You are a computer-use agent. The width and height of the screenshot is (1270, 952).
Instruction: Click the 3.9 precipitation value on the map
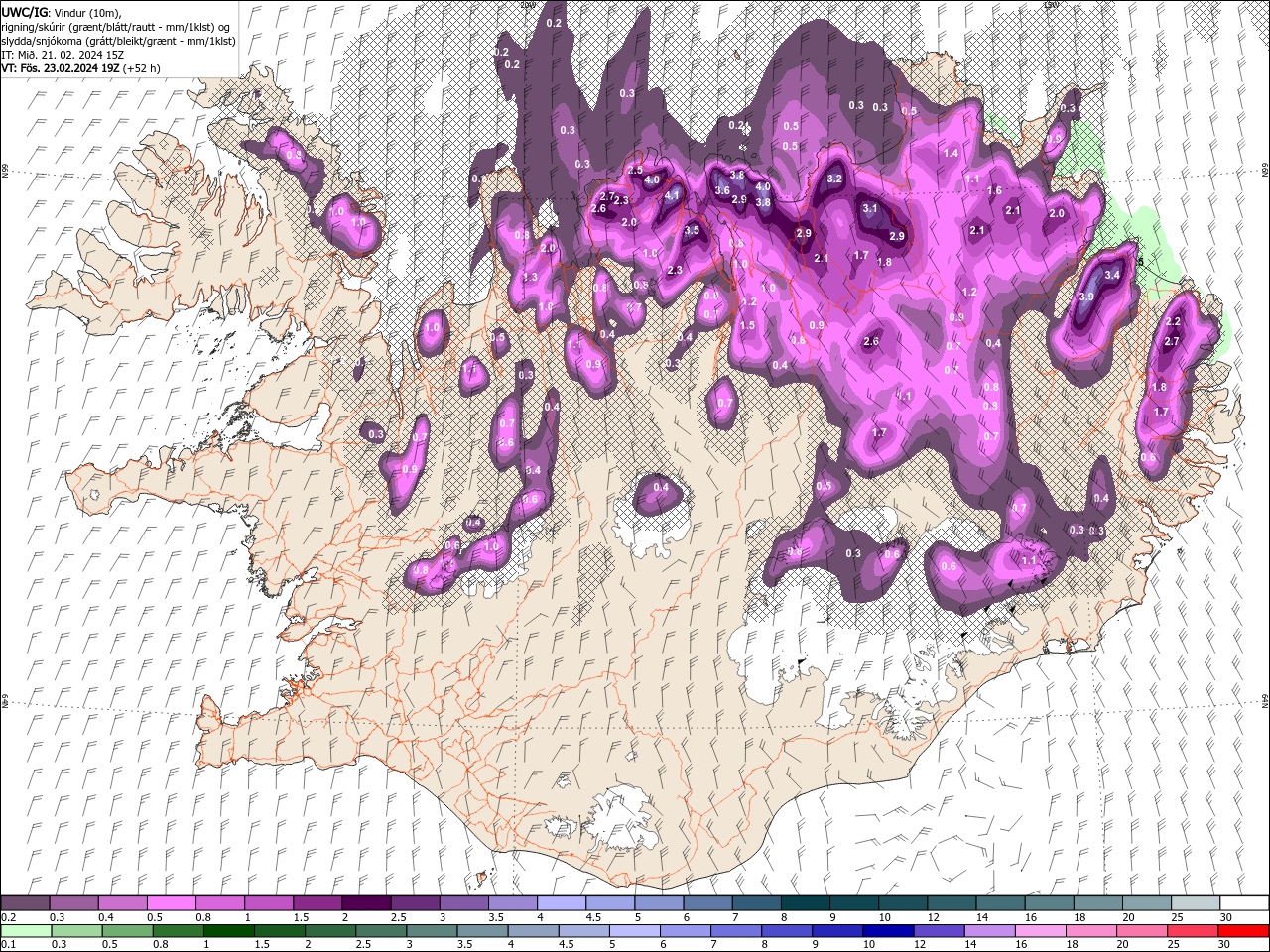(1086, 297)
